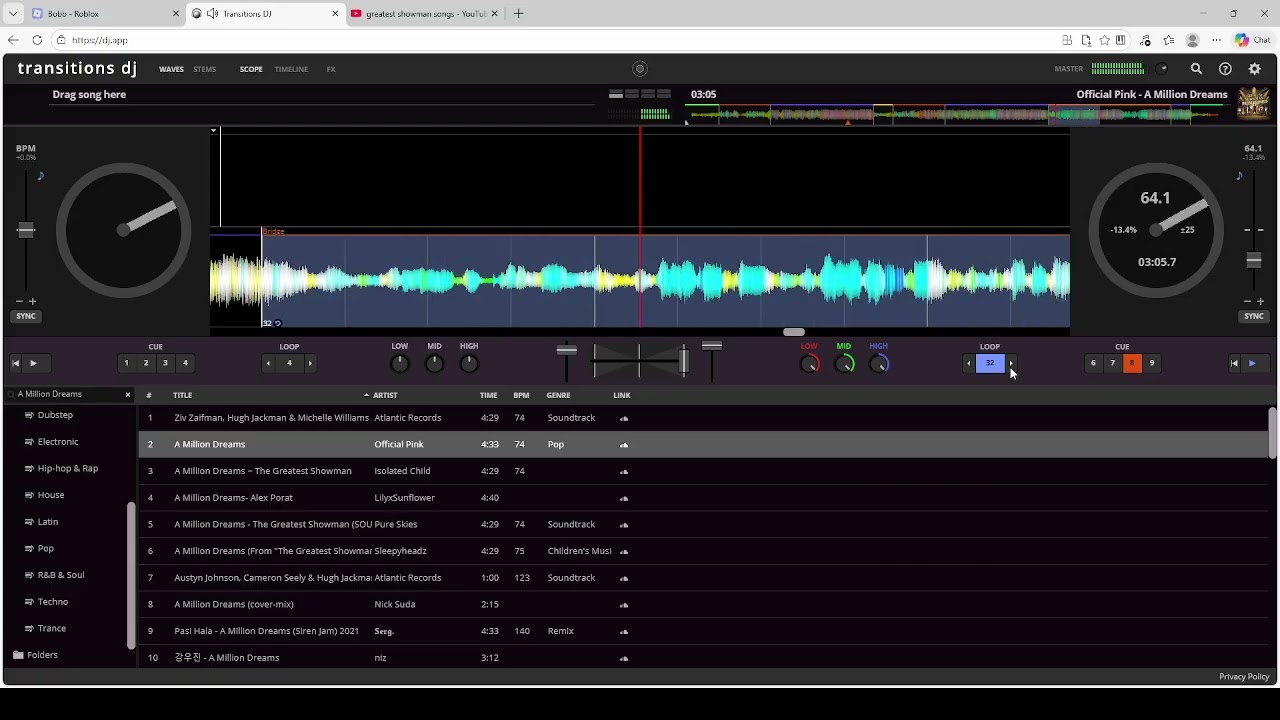Click the left deck volume fader

click(x=567, y=350)
